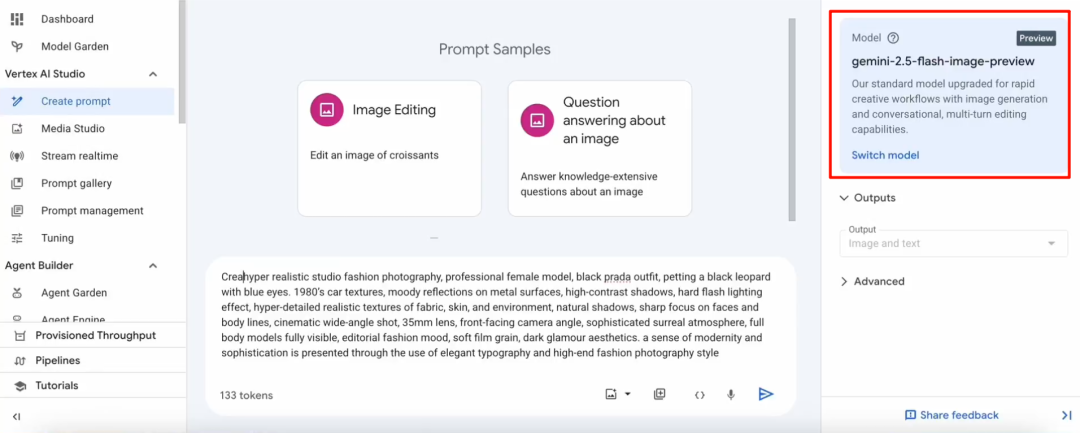Screen dimensions: 1080x433
Task: Open the Output Image and text dropdown
Action: [x=953, y=244]
